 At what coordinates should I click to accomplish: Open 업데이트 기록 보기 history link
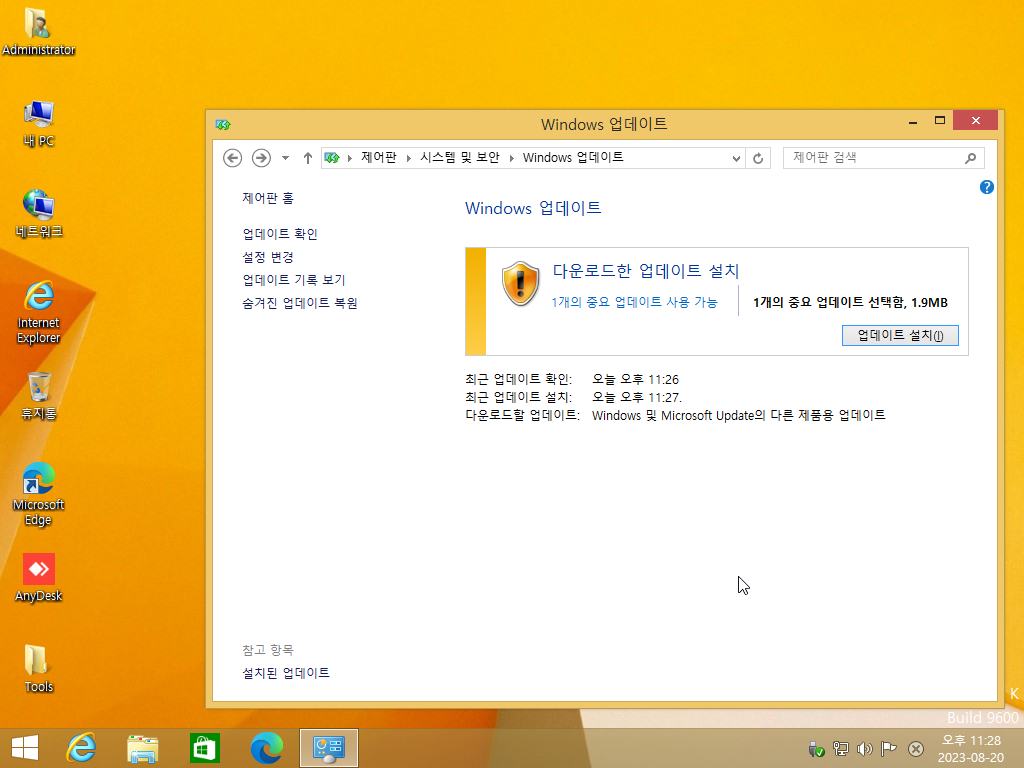pos(294,280)
